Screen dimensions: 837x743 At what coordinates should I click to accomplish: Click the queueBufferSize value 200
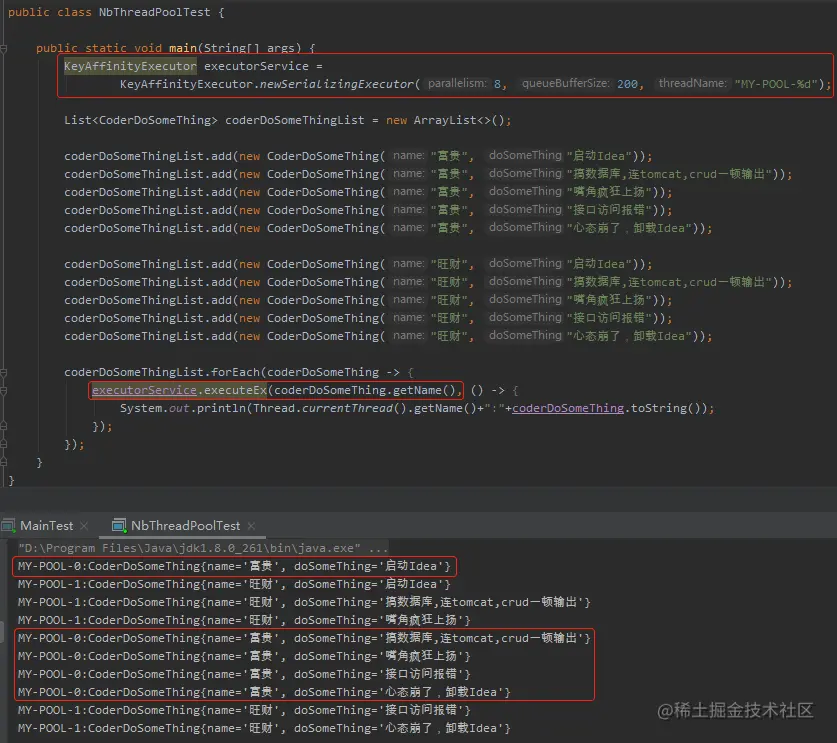pyautogui.click(x=627, y=84)
